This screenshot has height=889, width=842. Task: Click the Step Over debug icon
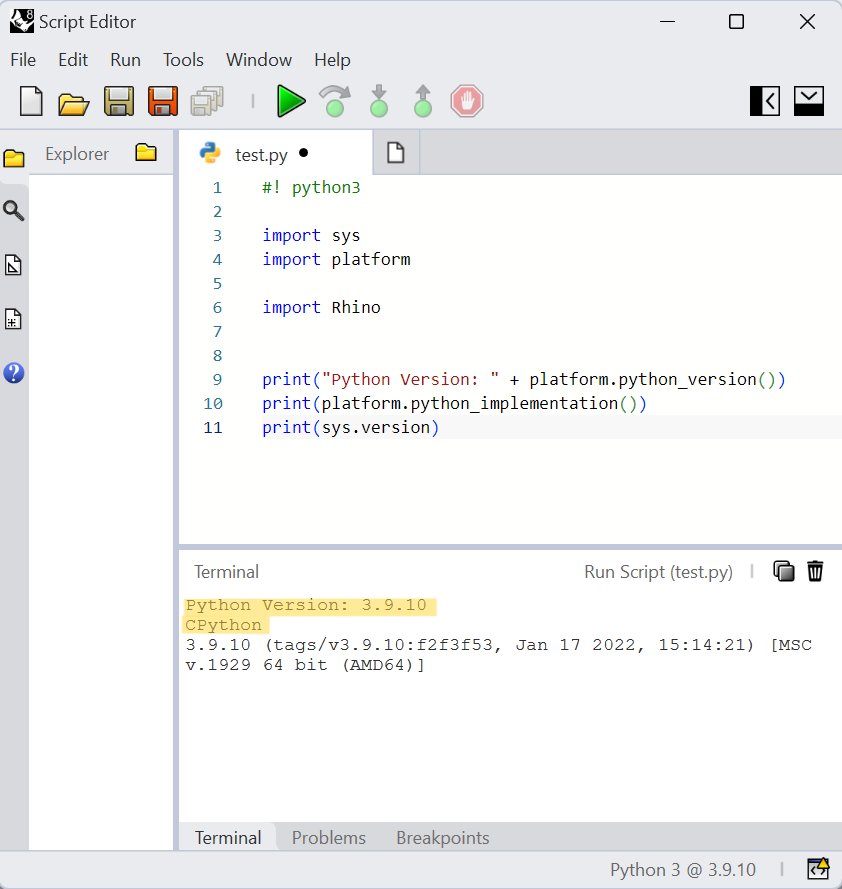click(335, 101)
